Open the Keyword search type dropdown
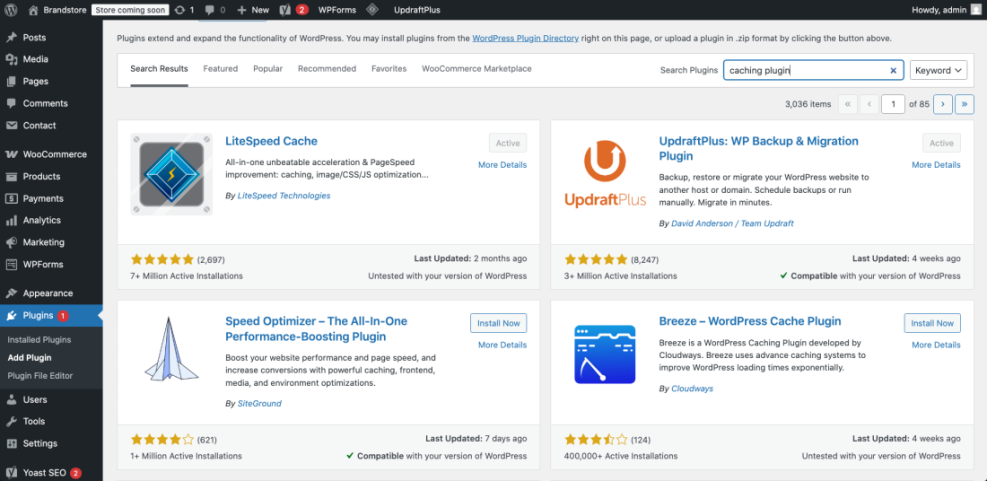 pyautogui.click(x=938, y=71)
